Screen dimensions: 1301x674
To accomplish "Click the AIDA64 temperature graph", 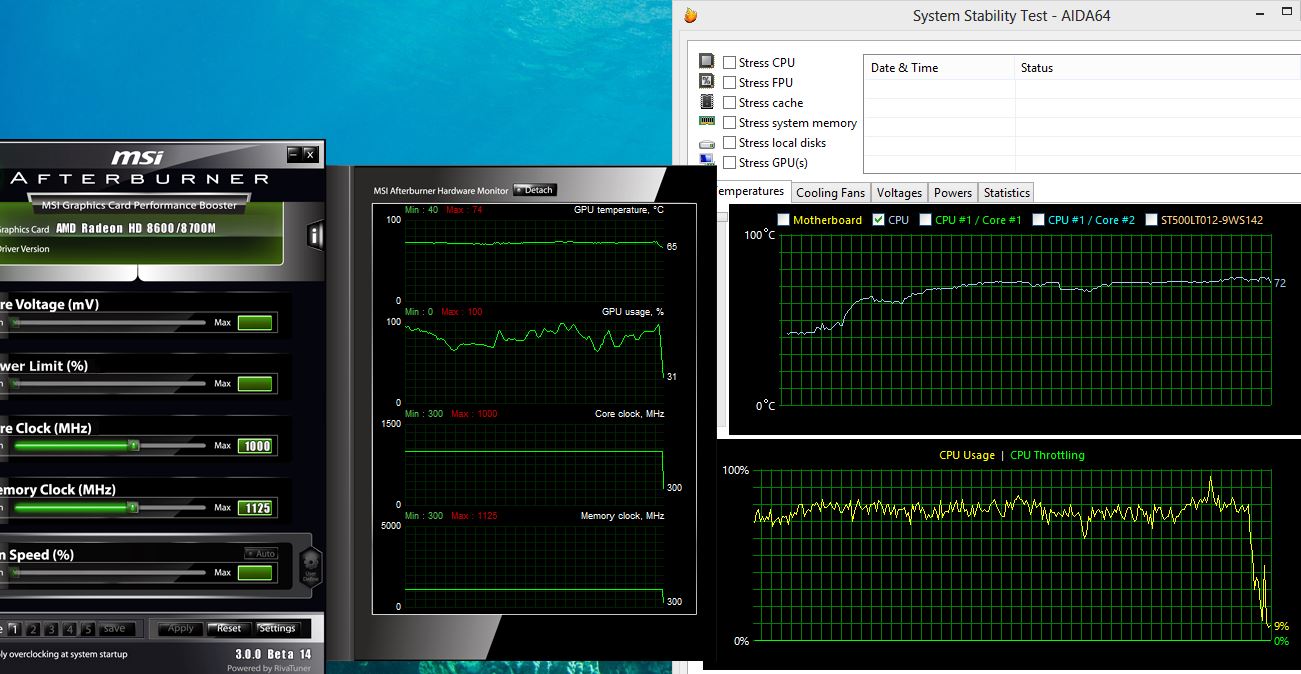I will pyautogui.click(x=1025, y=320).
